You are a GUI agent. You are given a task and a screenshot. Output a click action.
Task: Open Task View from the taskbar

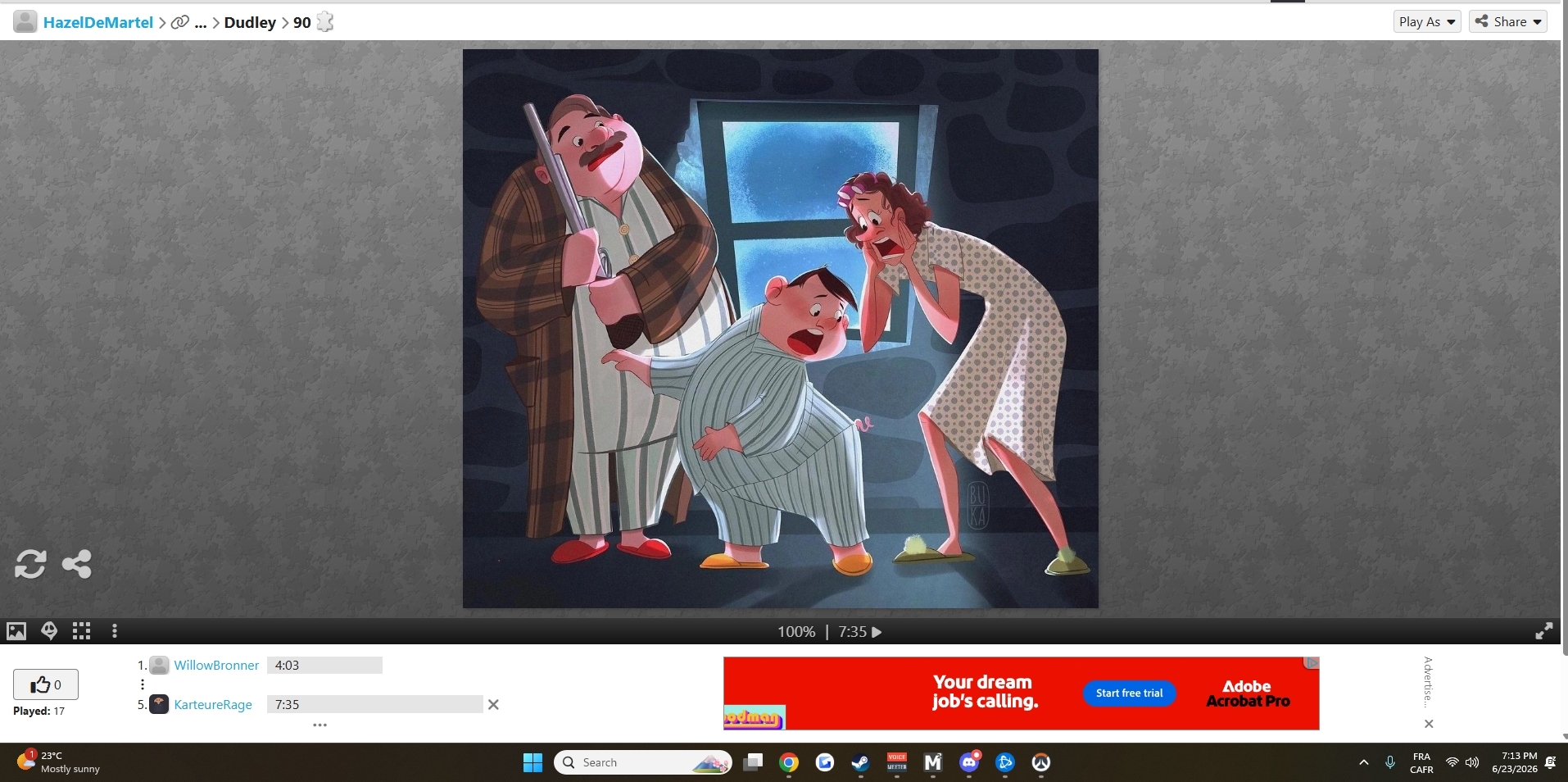[753, 763]
